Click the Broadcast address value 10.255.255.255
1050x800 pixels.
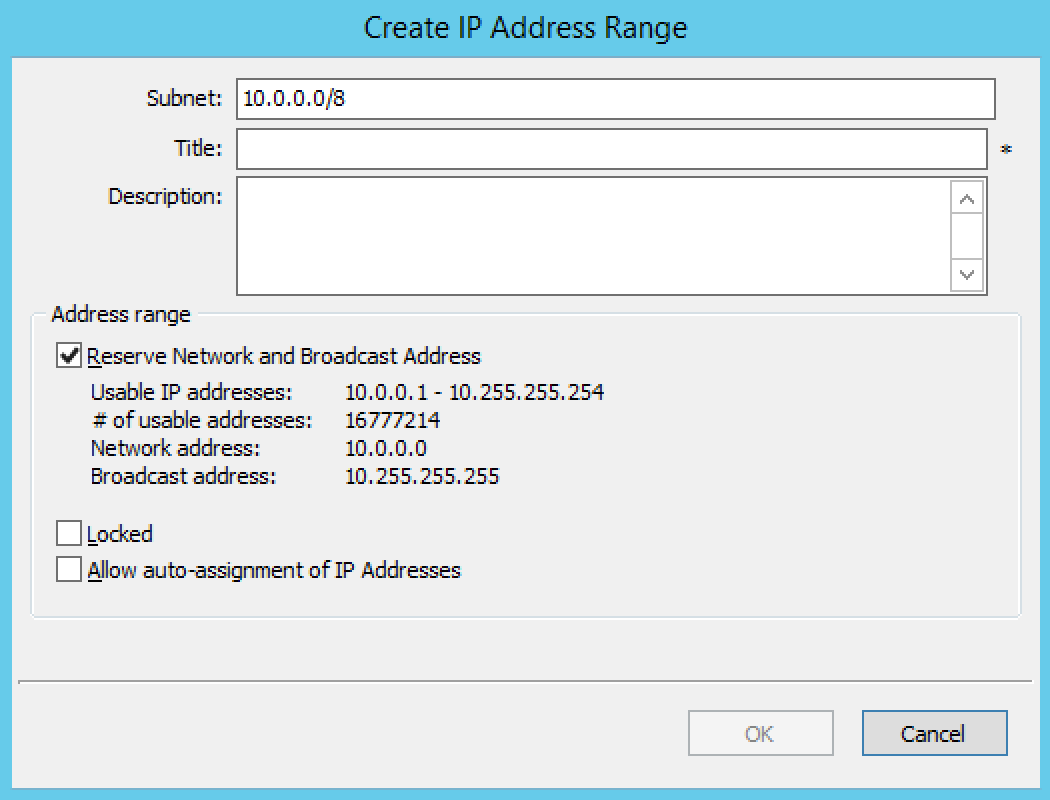(422, 476)
